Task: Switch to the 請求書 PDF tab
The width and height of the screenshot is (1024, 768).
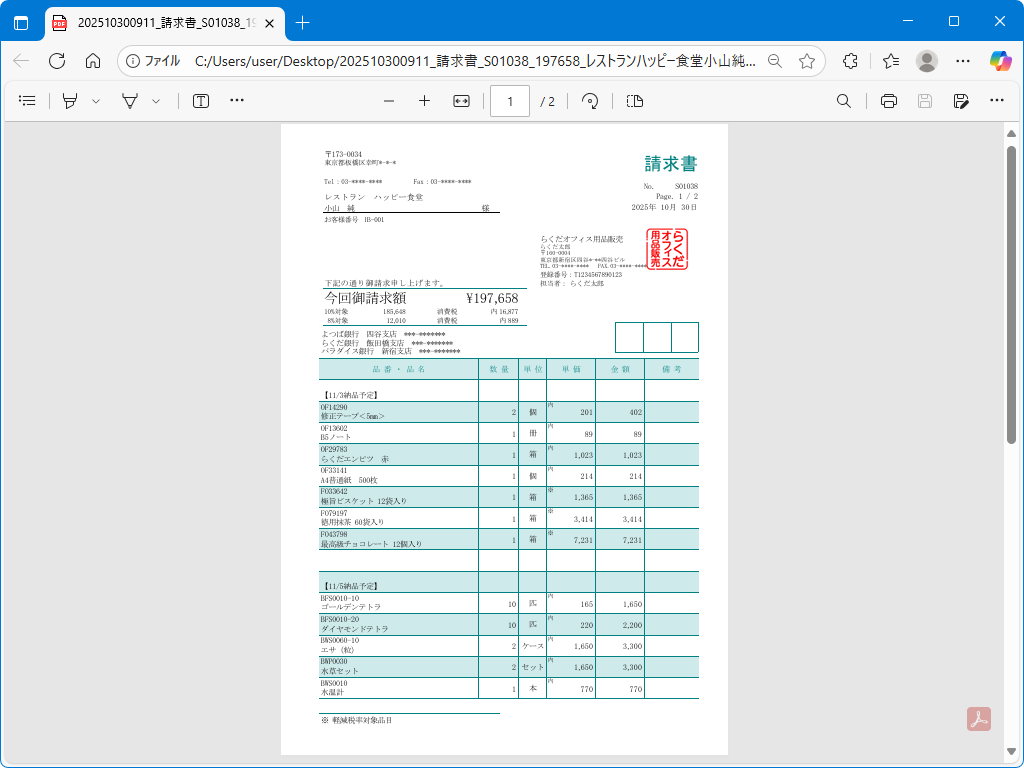Action: click(160, 22)
